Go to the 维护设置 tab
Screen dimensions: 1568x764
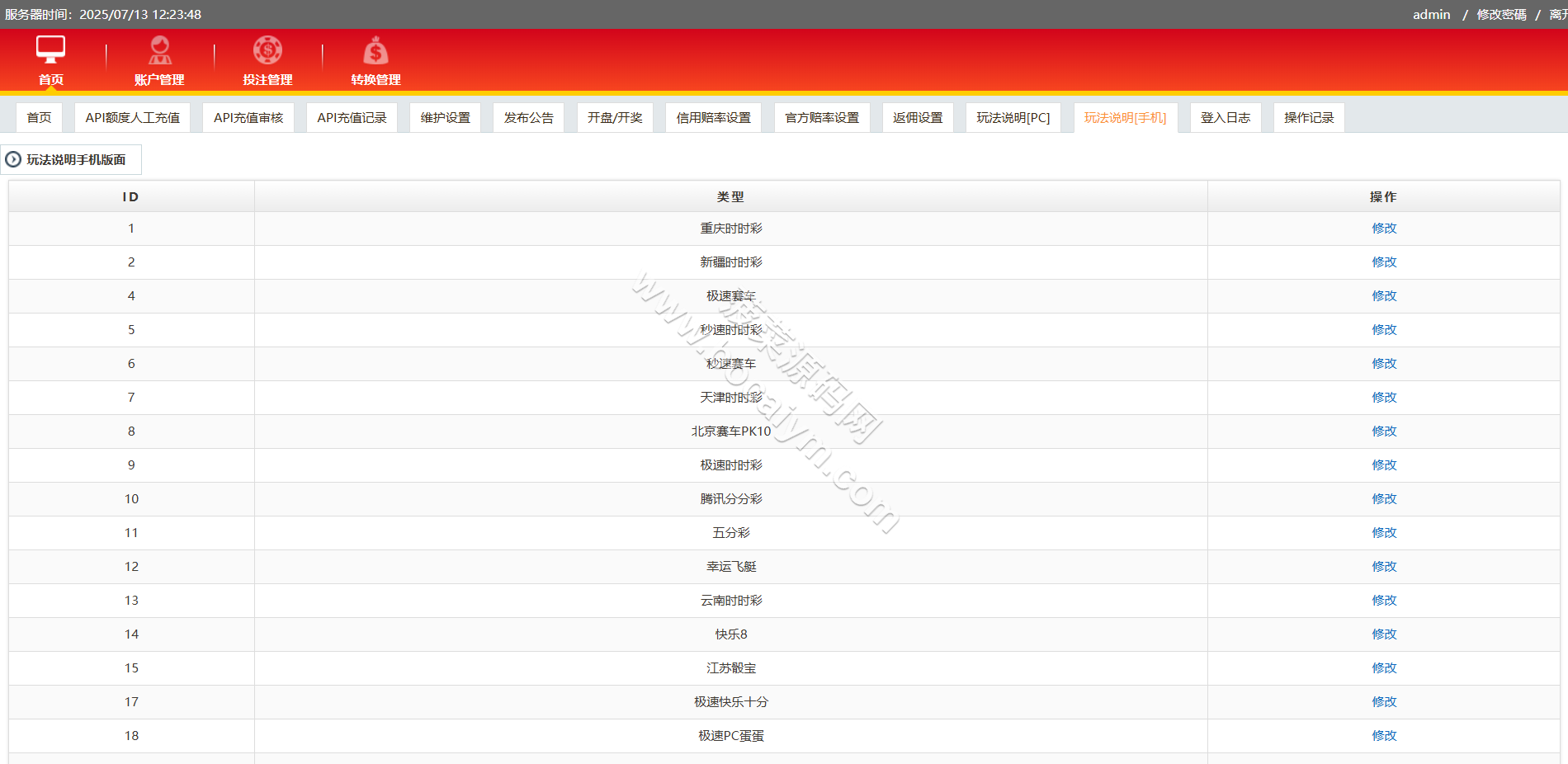(x=445, y=118)
